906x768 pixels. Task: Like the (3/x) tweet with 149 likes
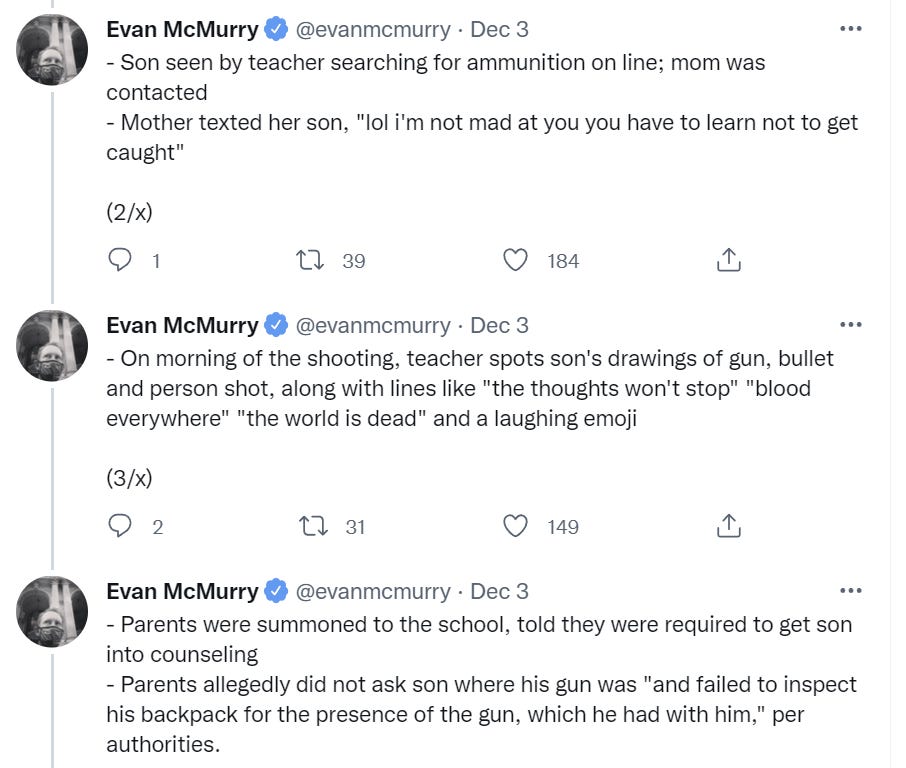(515, 526)
